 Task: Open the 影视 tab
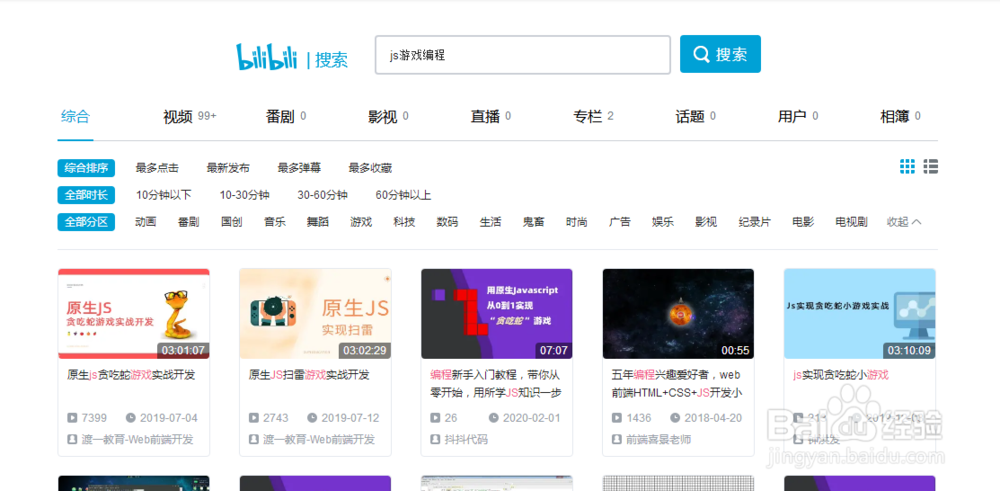point(388,117)
